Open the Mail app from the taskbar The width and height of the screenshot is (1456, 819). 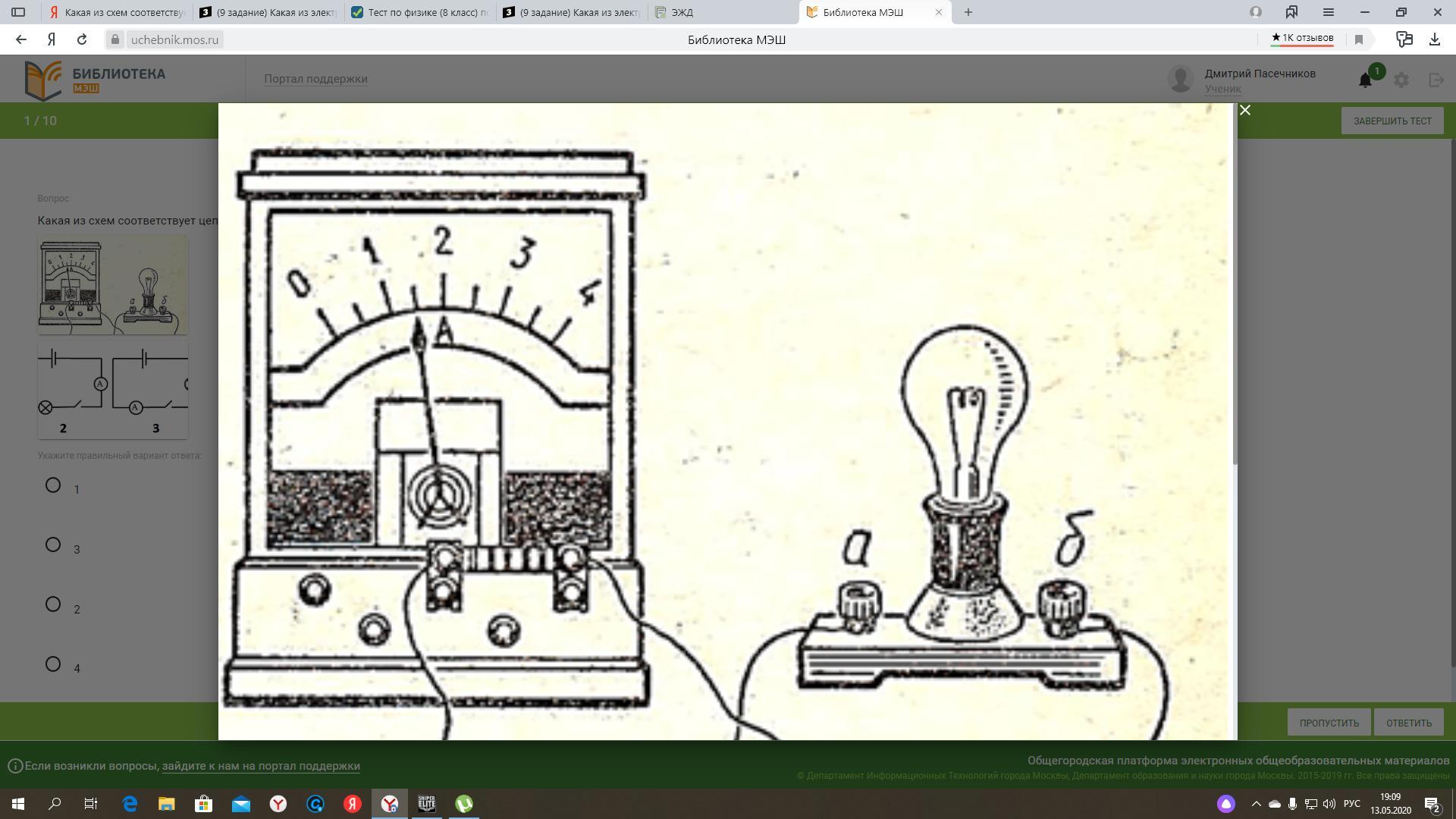click(241, 804)
